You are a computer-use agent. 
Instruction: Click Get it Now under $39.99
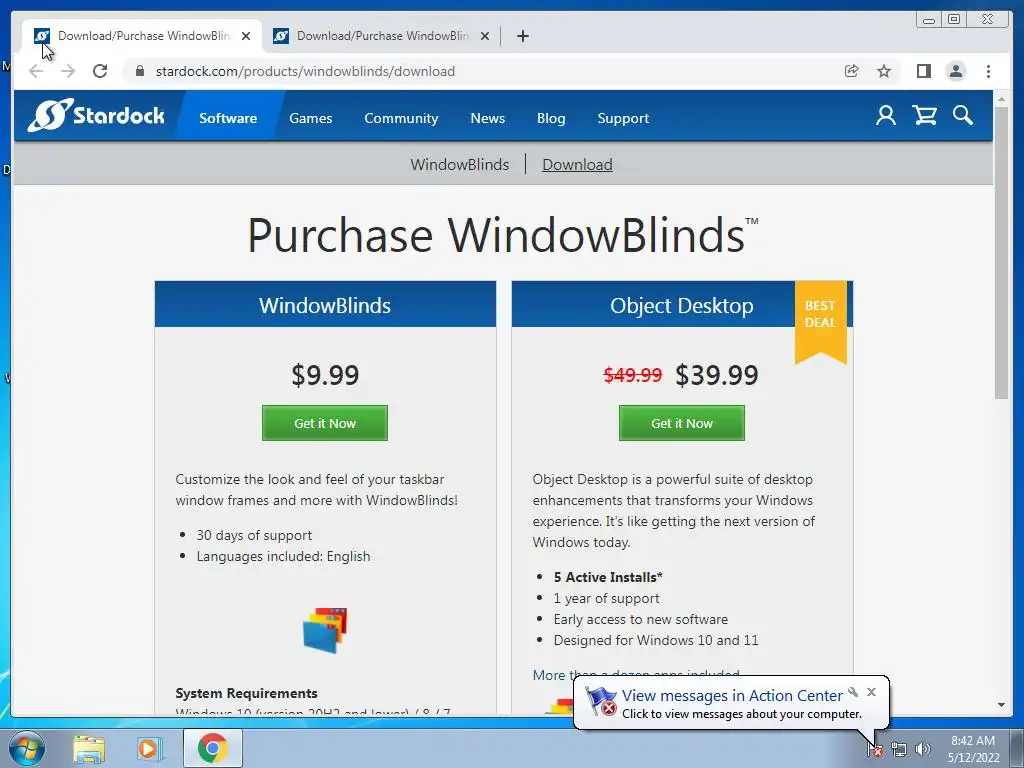682,423
